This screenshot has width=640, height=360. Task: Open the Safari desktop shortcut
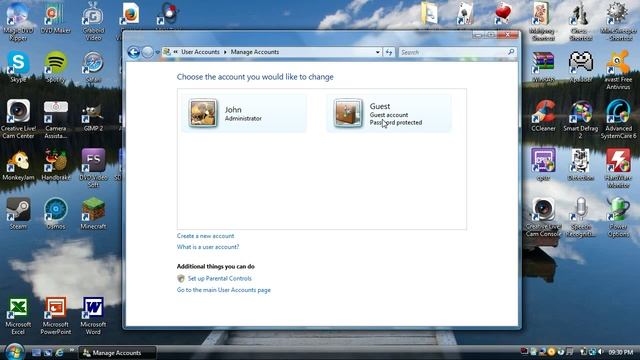[x=93, y=67]
